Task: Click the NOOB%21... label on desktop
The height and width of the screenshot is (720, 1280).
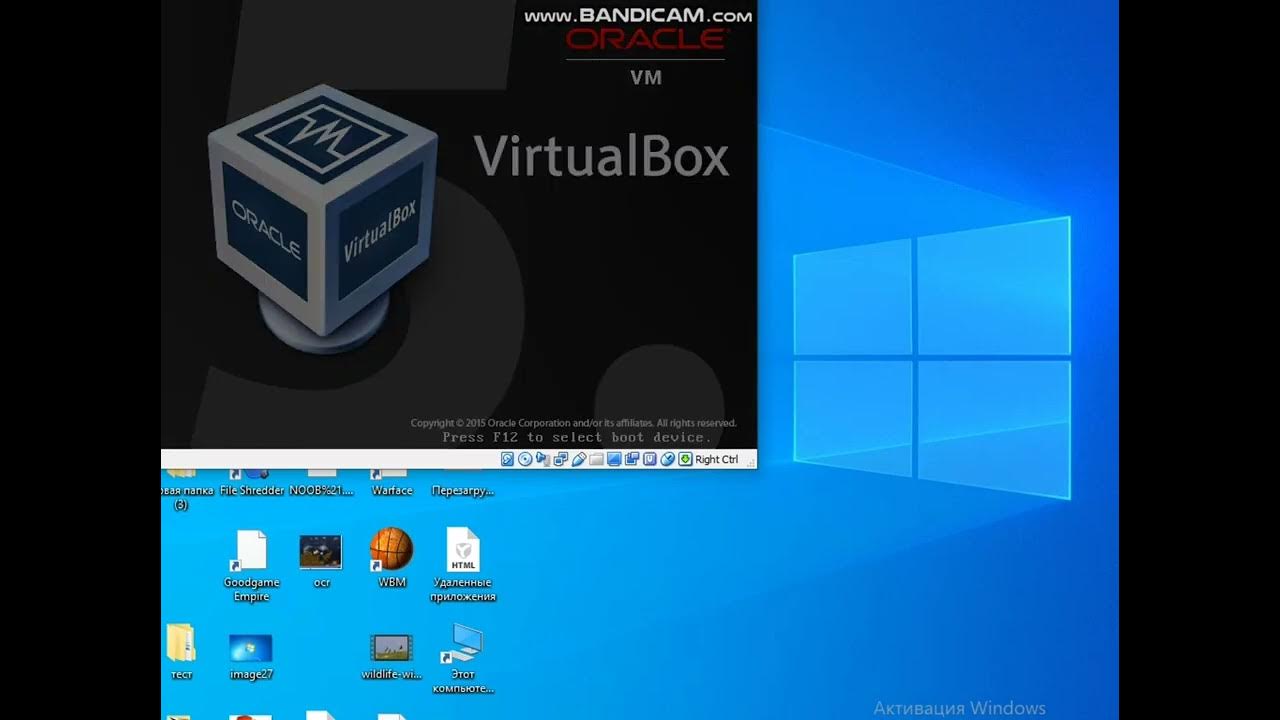Action: coord(322,491)
